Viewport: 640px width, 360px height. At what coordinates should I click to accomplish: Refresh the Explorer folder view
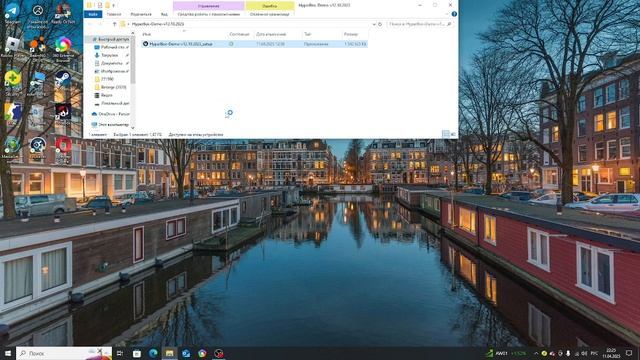pos(380,24)
